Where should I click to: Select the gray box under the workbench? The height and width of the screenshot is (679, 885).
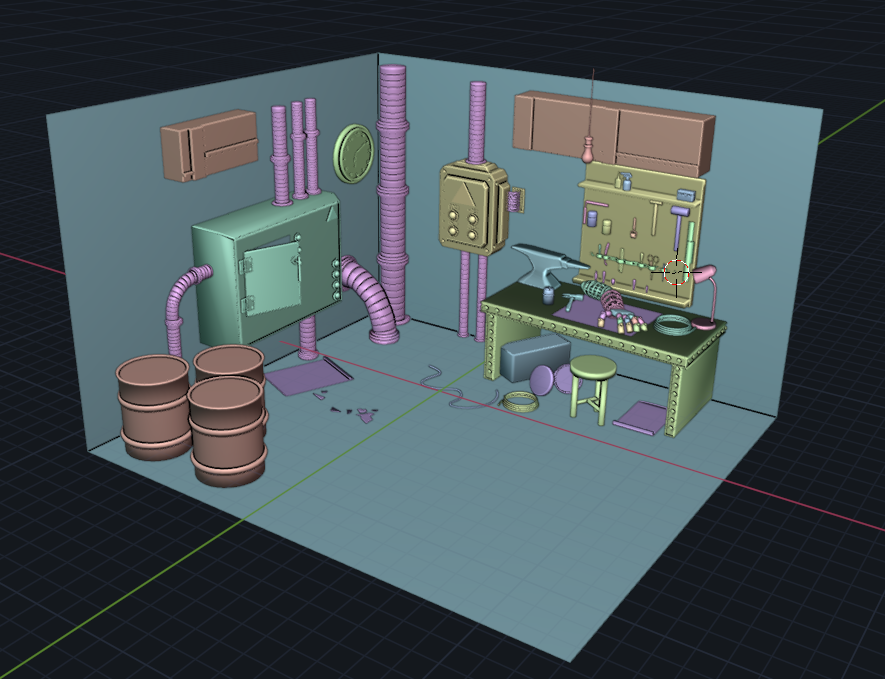[x=534, y=357]
